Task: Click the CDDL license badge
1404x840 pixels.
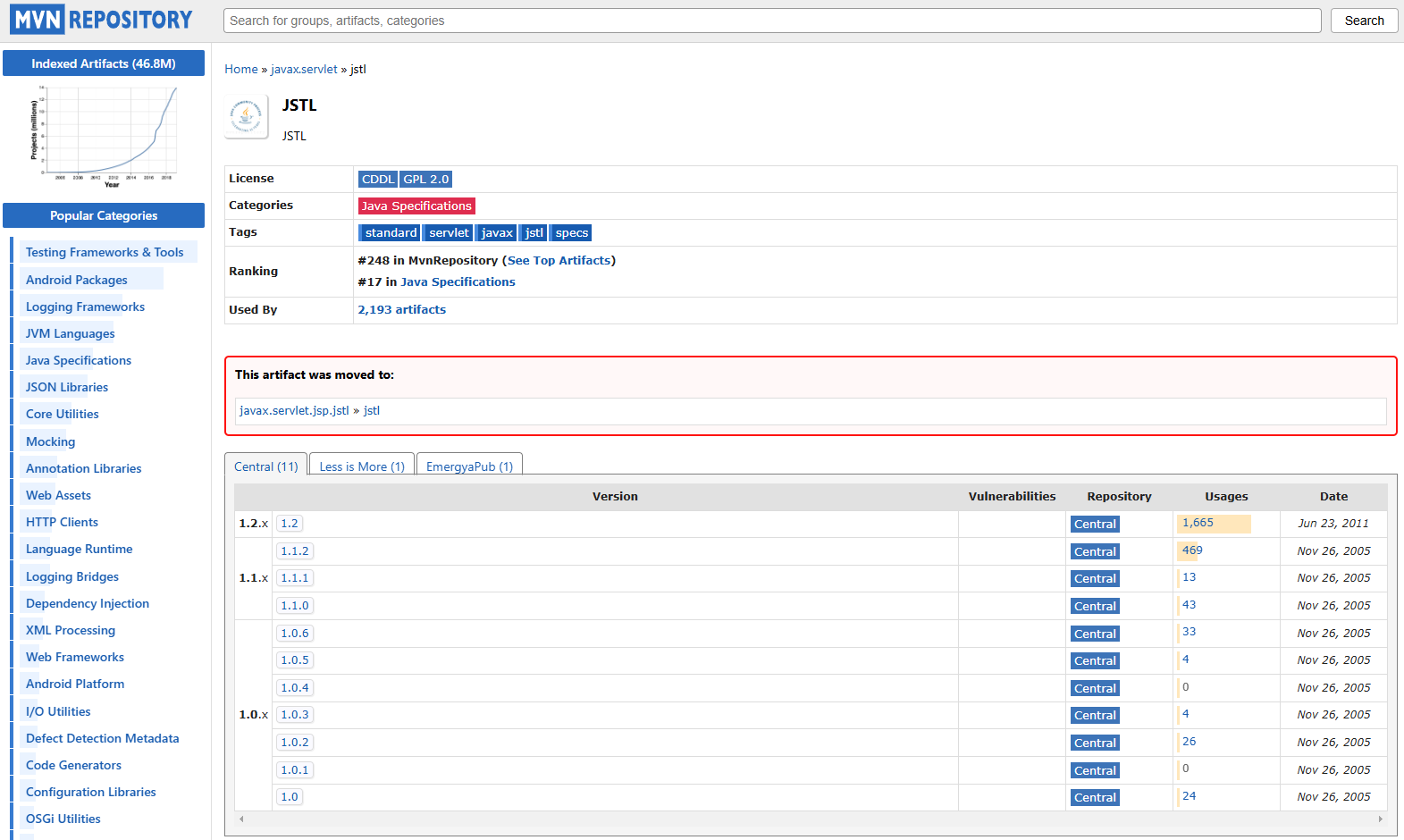Action: click(378, 179)
